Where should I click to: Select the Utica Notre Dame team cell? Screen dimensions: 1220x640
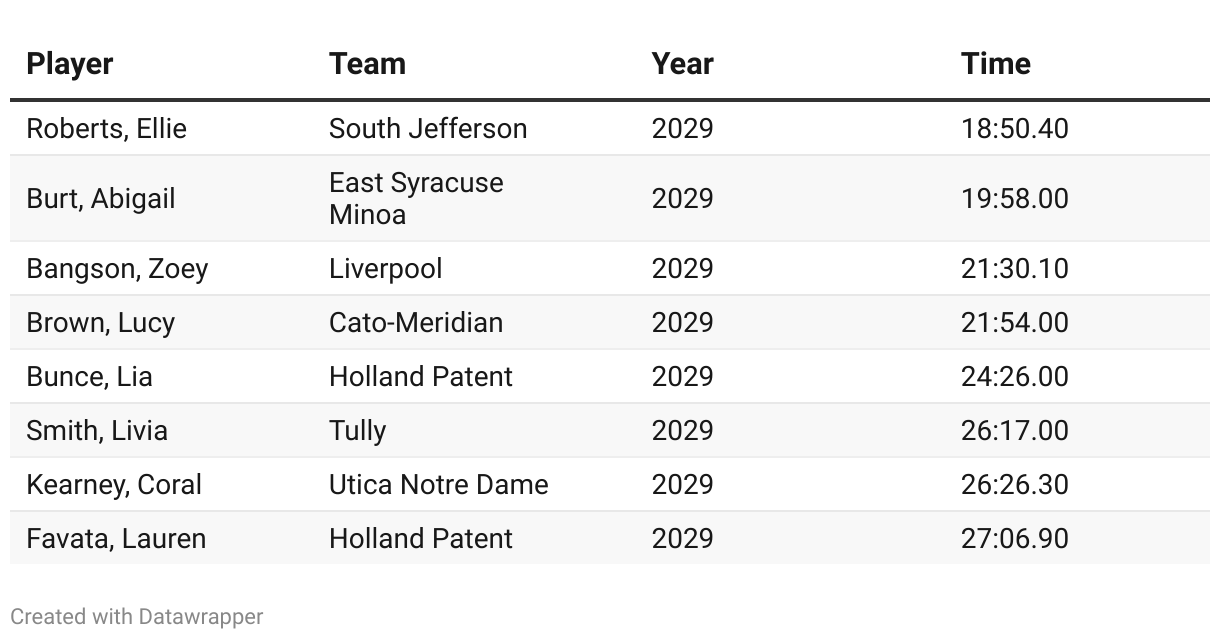438,485
